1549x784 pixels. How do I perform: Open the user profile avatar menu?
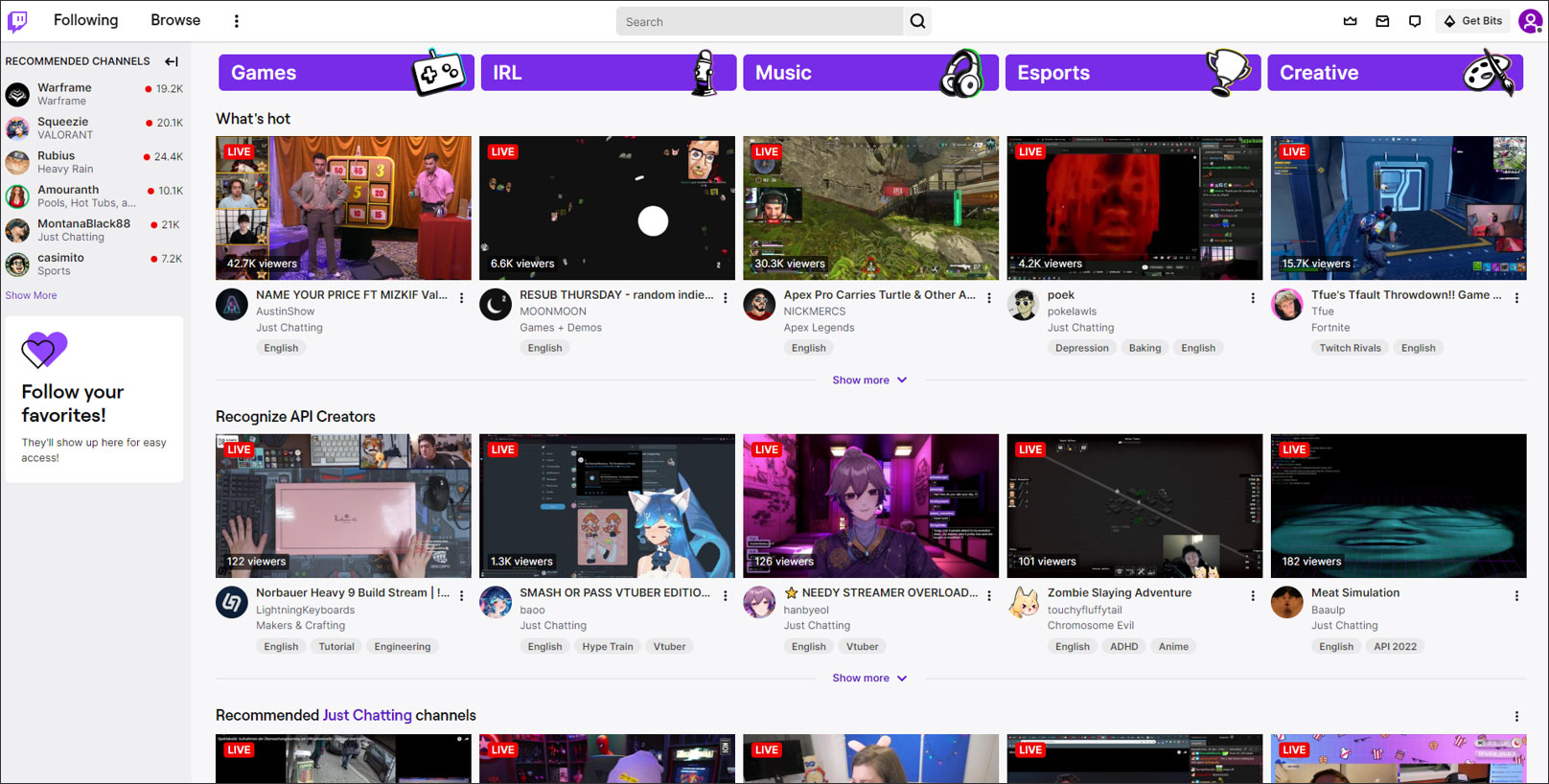(x=1531, y=20)
